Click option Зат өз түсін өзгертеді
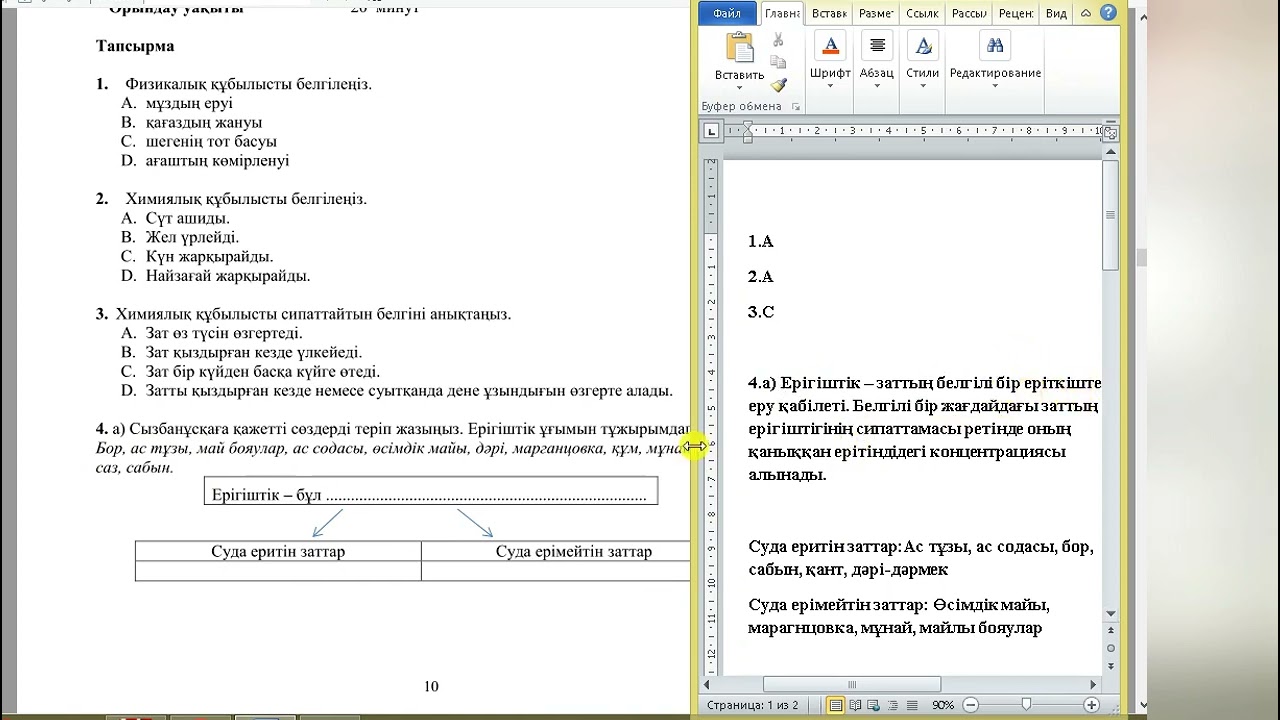1280x720 pixels. pos(224,333)
